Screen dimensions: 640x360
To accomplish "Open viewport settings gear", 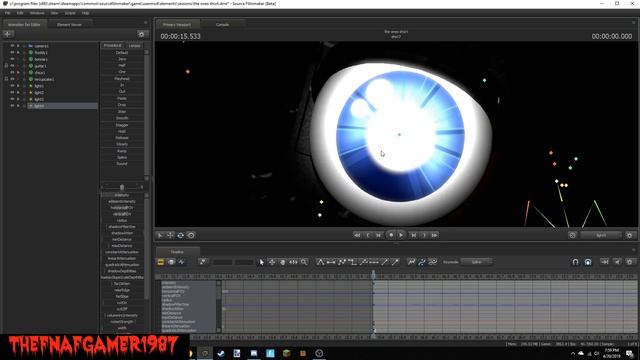I will (629, 236).
